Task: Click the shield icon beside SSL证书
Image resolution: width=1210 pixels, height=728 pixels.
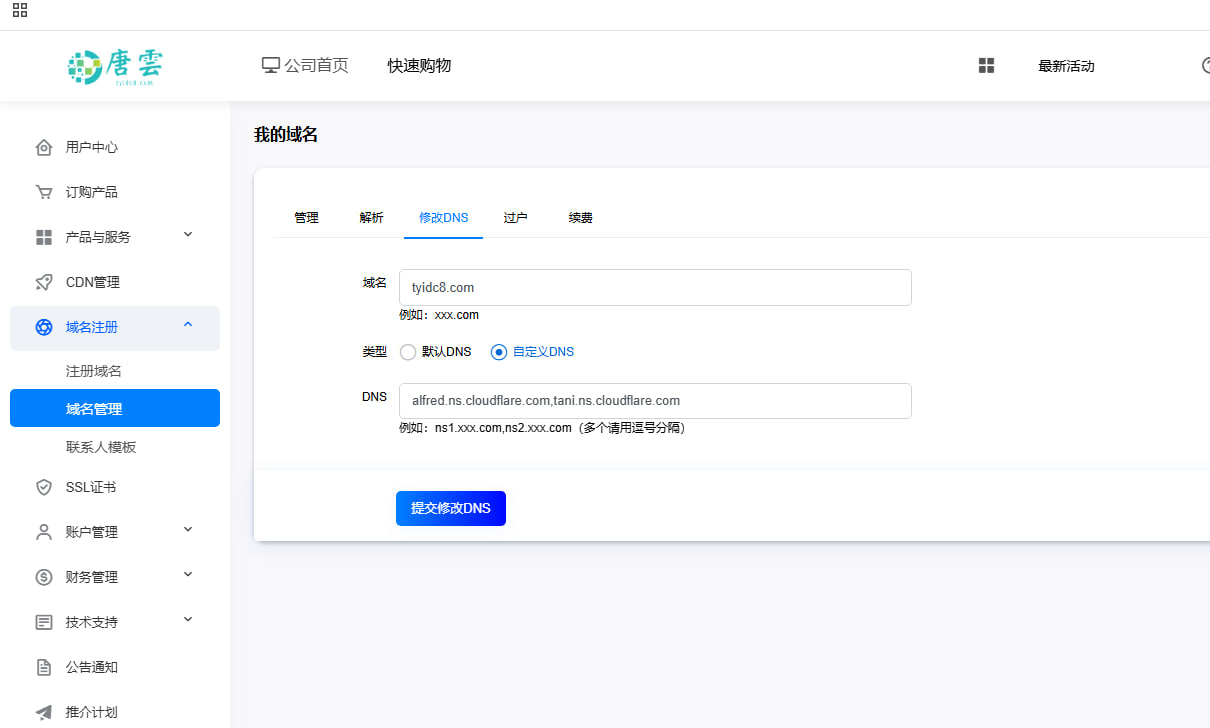Action: click(44, 487)
